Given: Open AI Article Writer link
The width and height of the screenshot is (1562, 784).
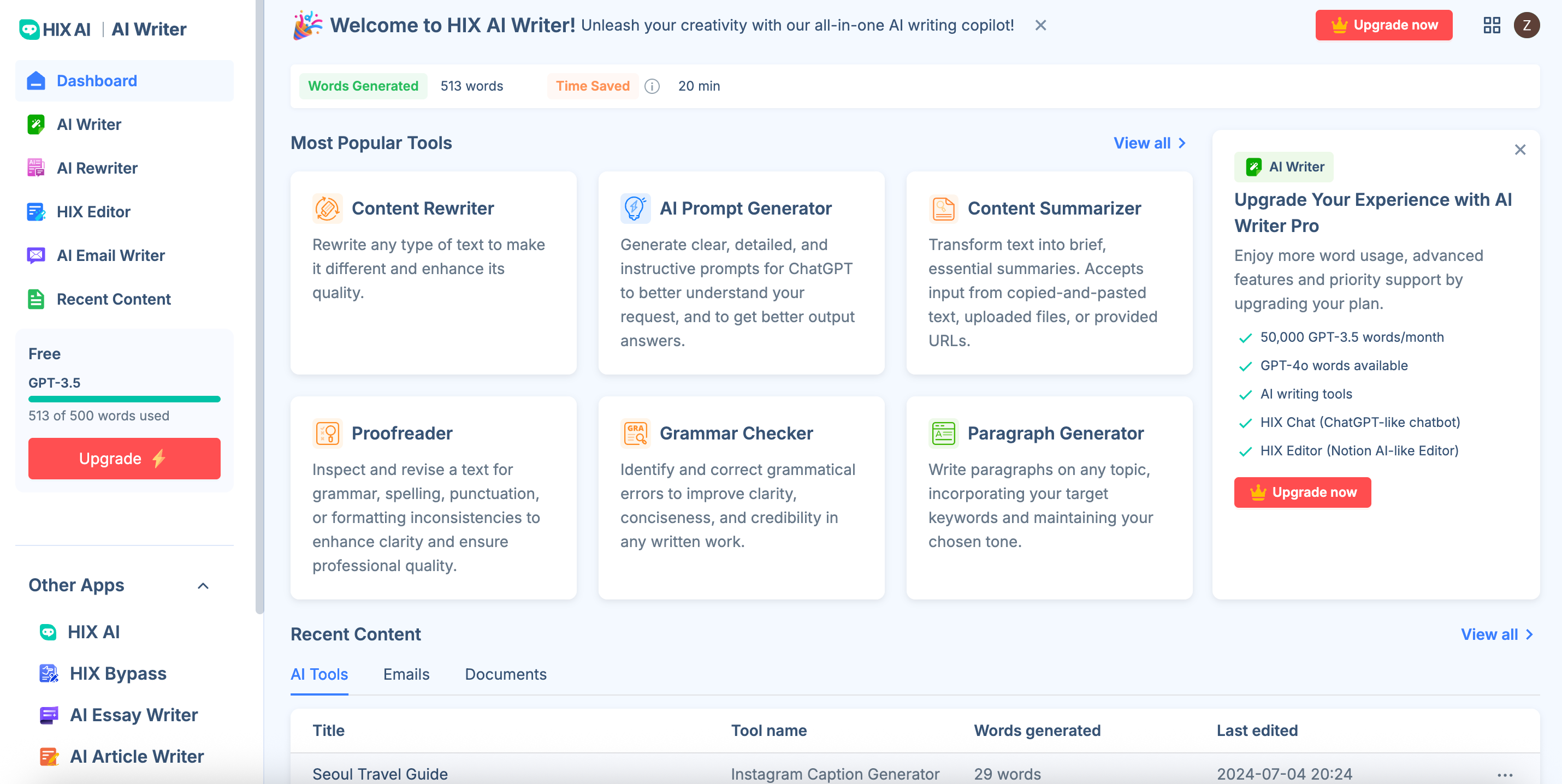Looking at the screenshot, I should pos(137,756).
